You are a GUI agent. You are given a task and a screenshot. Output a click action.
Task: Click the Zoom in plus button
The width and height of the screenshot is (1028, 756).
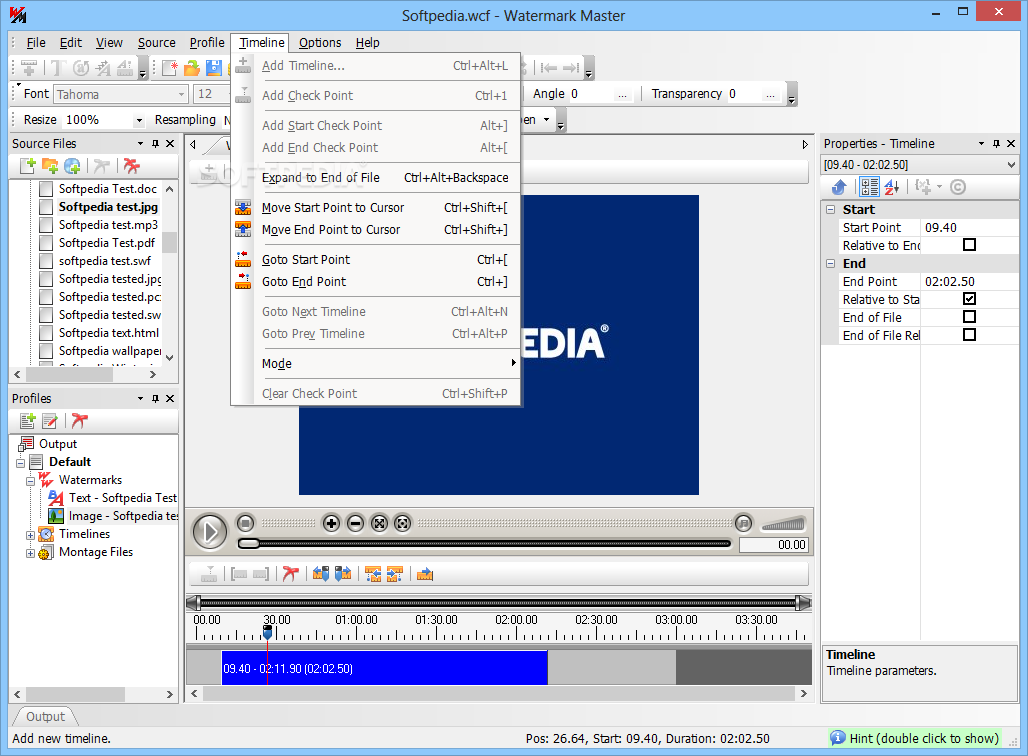click(x=332, y=523)
